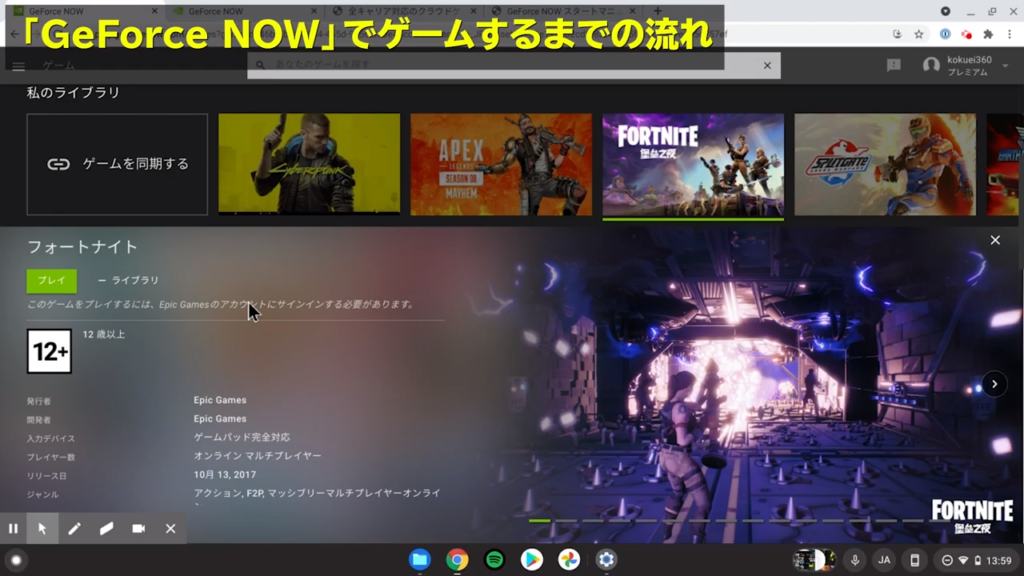Click the ライブラリ remove button
The width and height of the screenshot is (1024, 576).
pyautogui.click(x=128, y=280)
